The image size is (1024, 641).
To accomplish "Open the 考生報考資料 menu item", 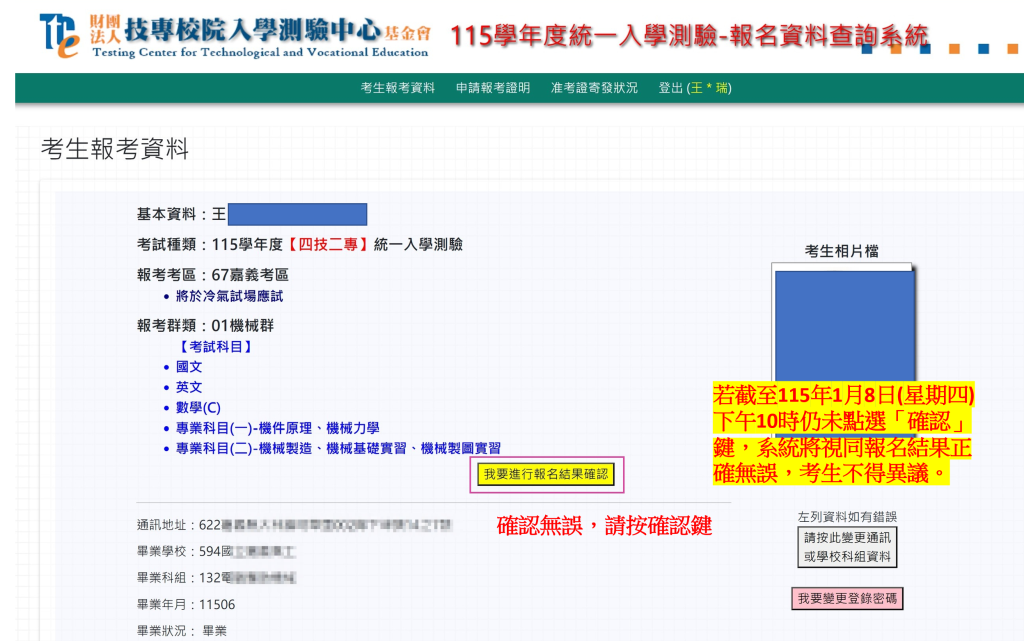I will [397, 88].
